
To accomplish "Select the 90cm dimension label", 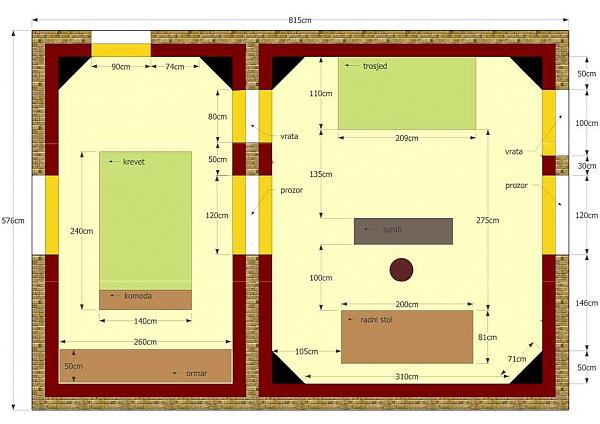I will coord(121,67).
